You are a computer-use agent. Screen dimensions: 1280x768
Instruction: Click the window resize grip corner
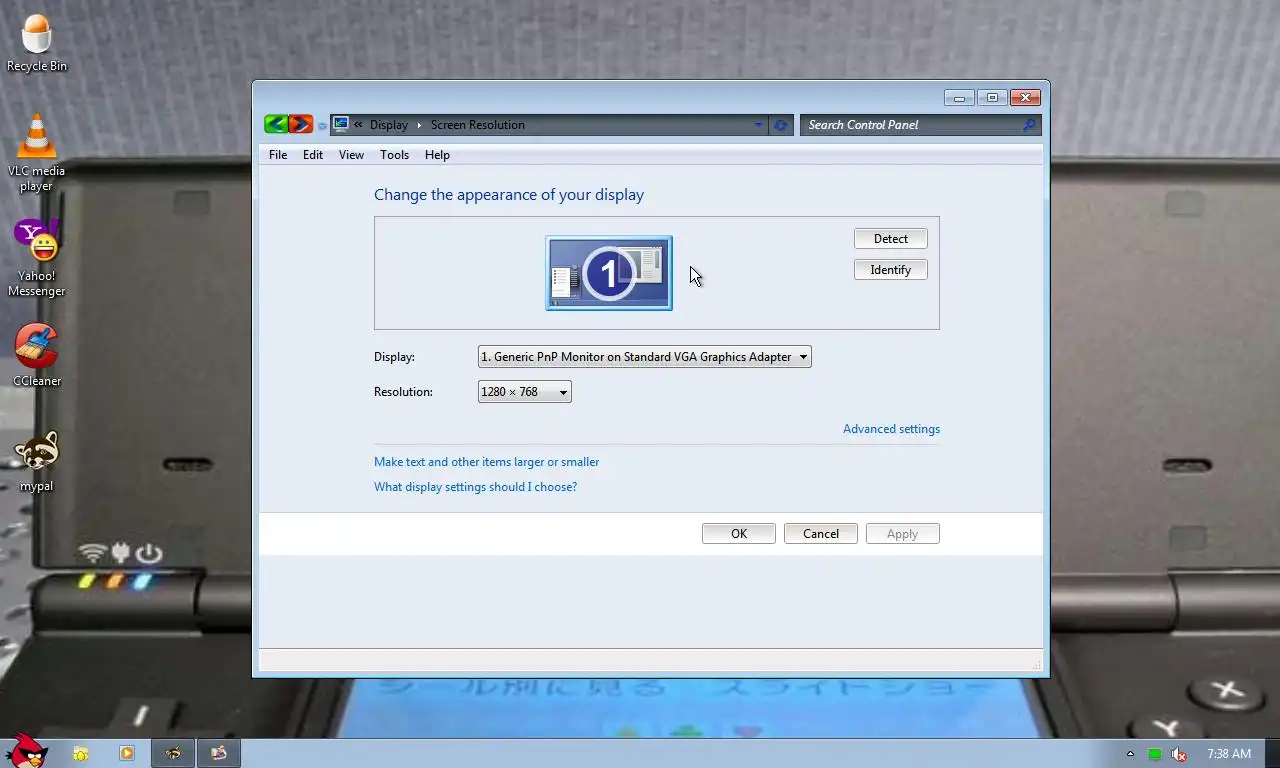pyautogui.click(x=1036, y=665)
